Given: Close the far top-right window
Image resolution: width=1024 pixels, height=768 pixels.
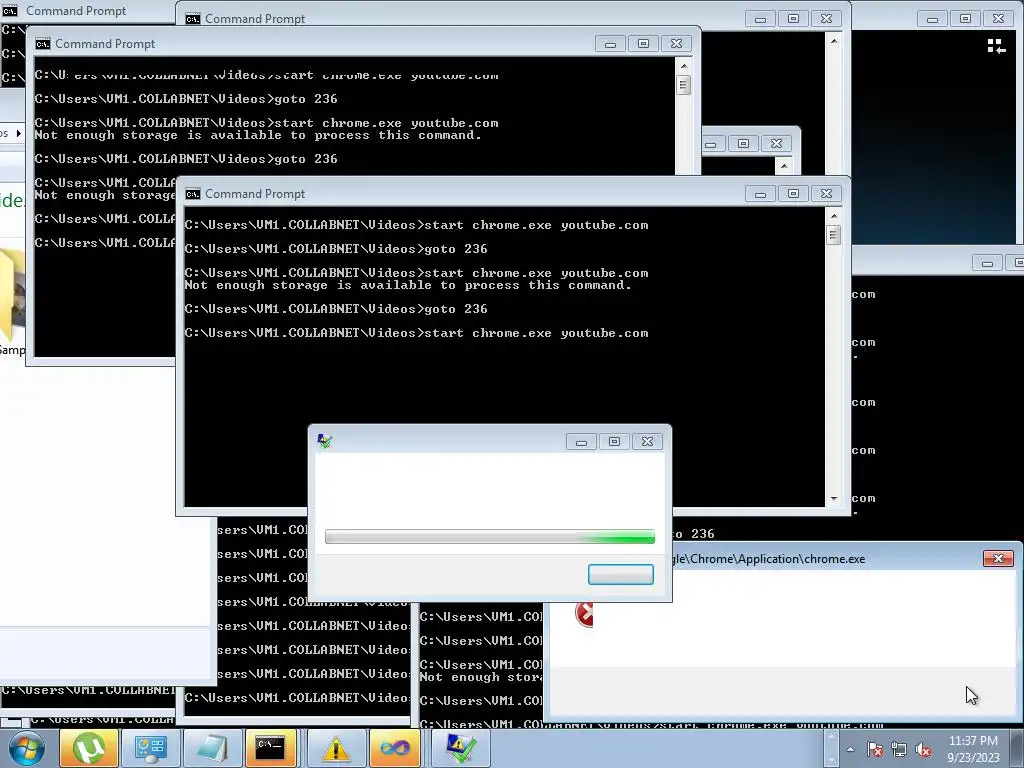Looking at the screenshot, I should (998, 19).
